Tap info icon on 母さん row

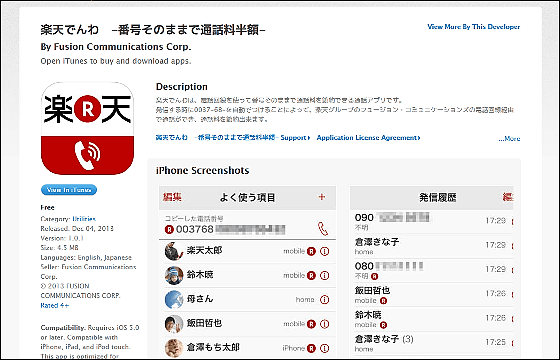324,300
